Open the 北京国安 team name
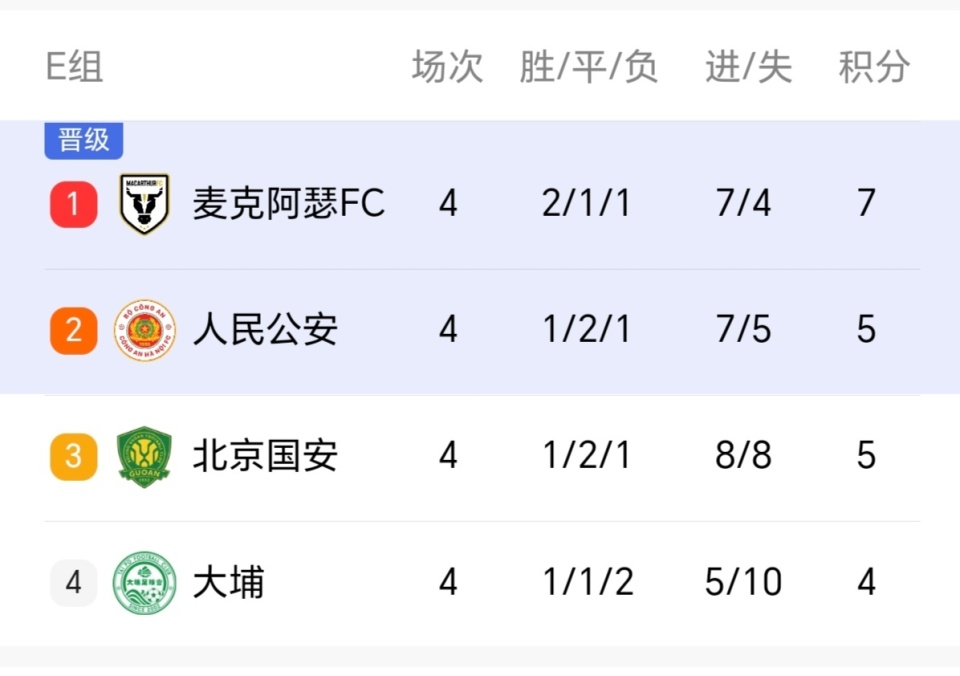 (265, 456)
